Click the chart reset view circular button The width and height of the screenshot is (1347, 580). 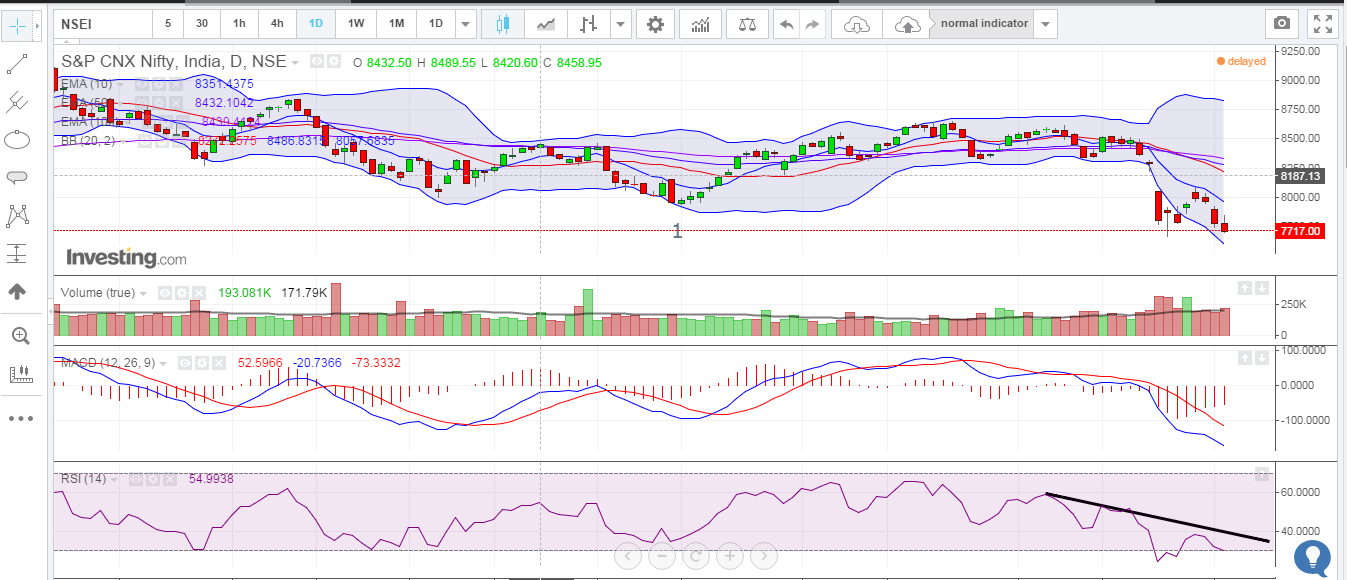[x=695, y=555]
